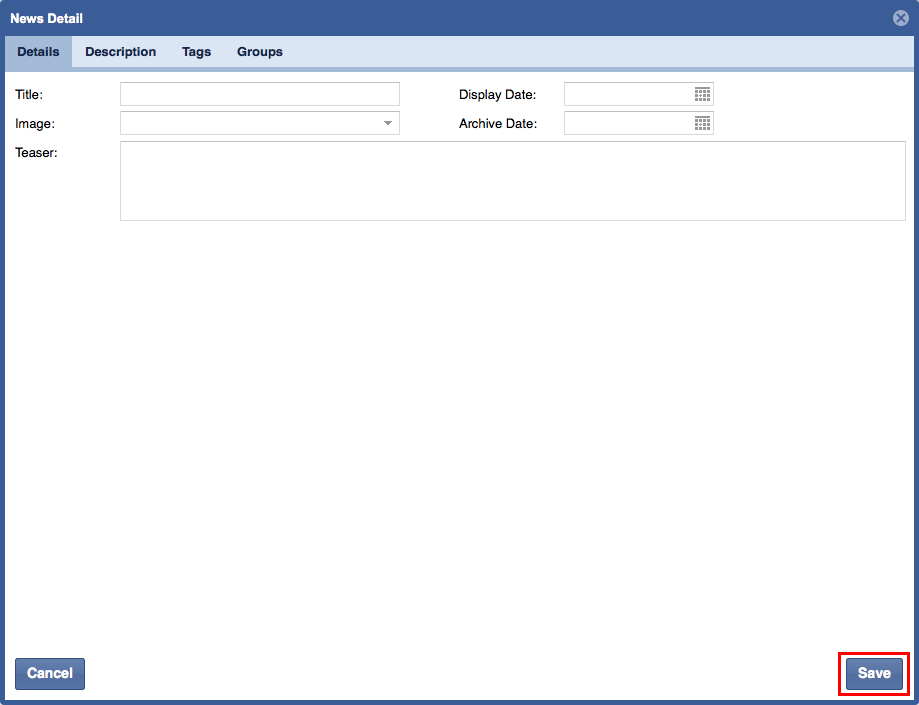Select the Details tab
Screen dimensions: 919x705
(38, 52)
